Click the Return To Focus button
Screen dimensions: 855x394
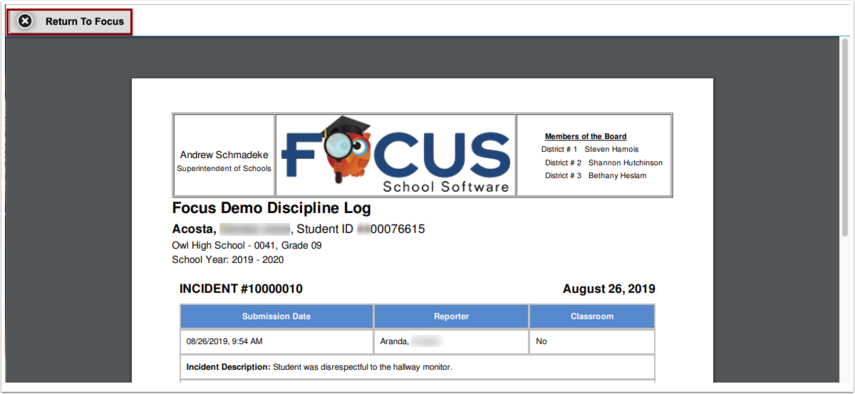(70, 22)
